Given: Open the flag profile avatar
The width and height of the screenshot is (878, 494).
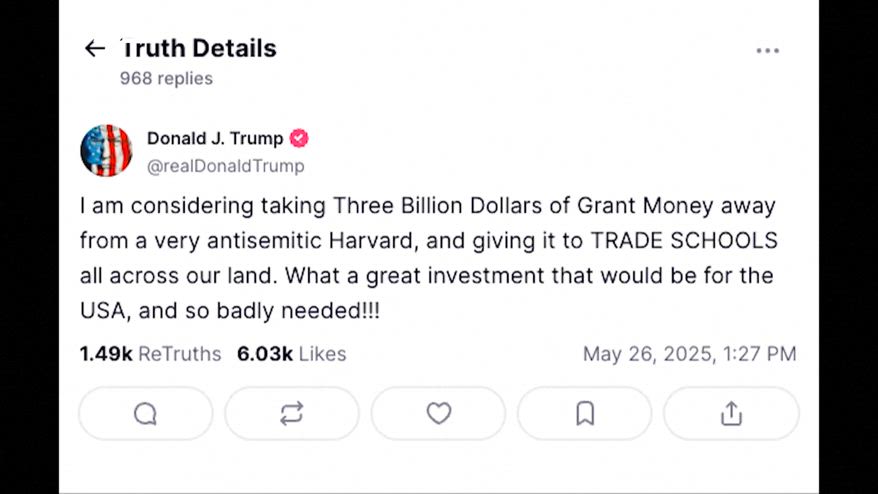Looking at the screenshot, I should [x=106, y=151].
